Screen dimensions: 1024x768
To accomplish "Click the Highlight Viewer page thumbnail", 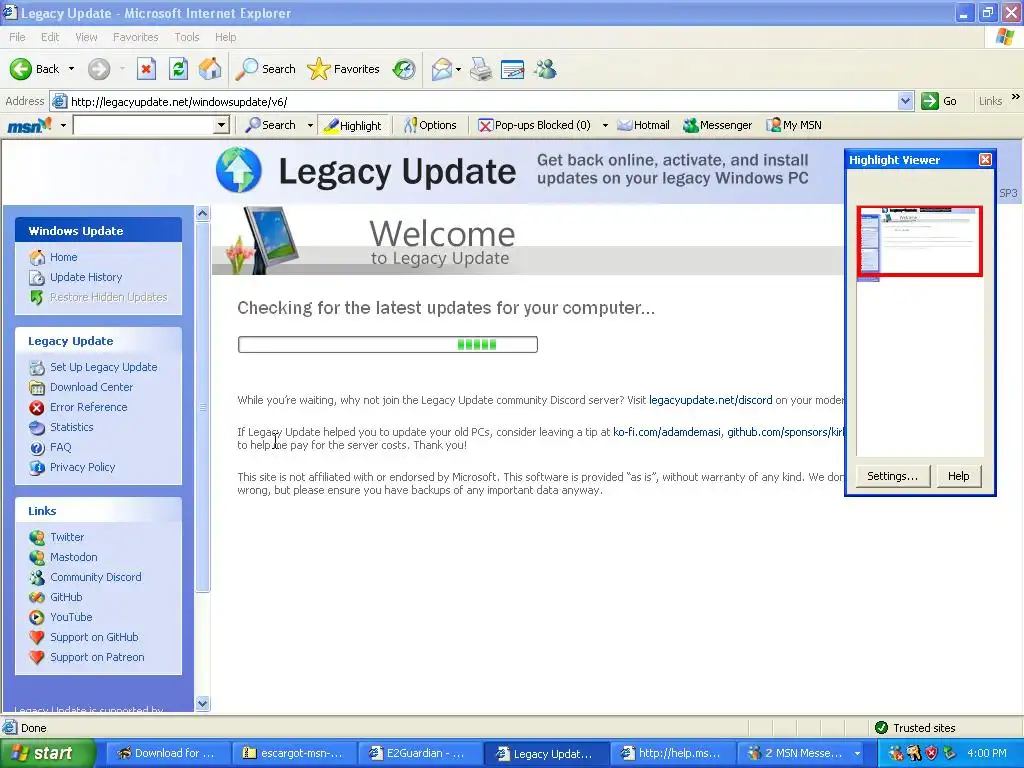I will click(x=920, y=243).
